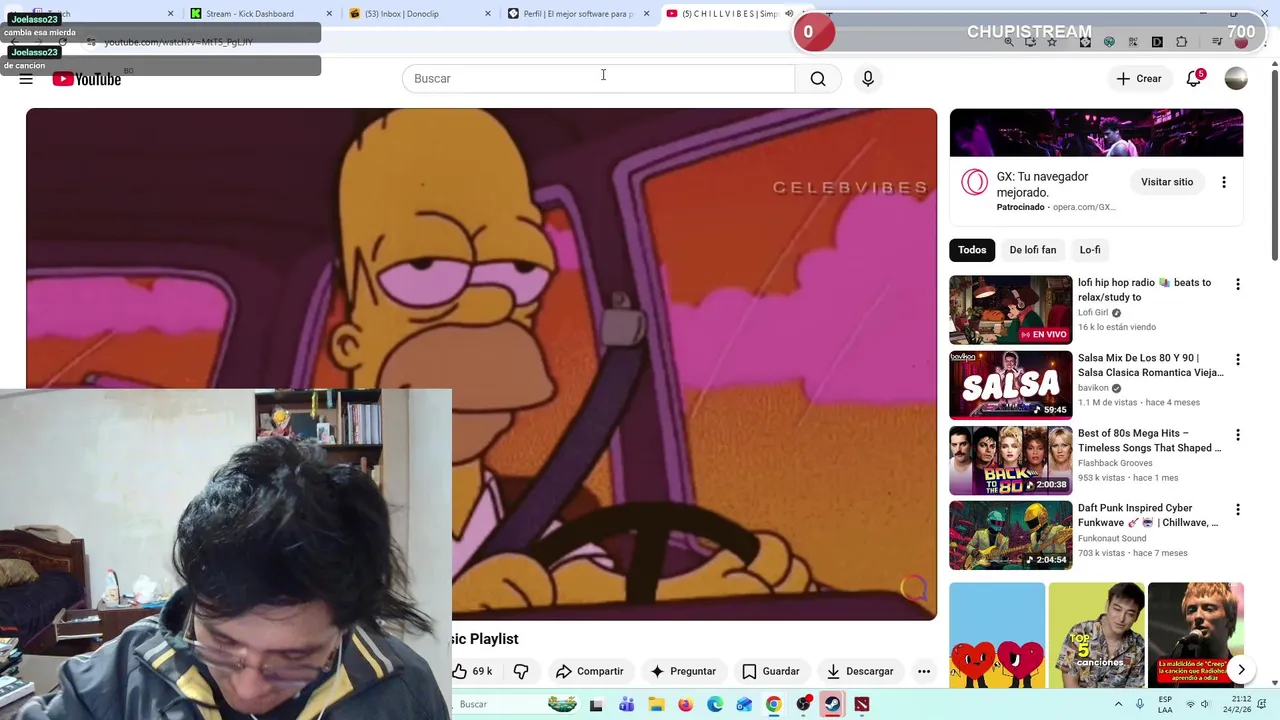Click the magnifier search button

[x=818, y=79]
